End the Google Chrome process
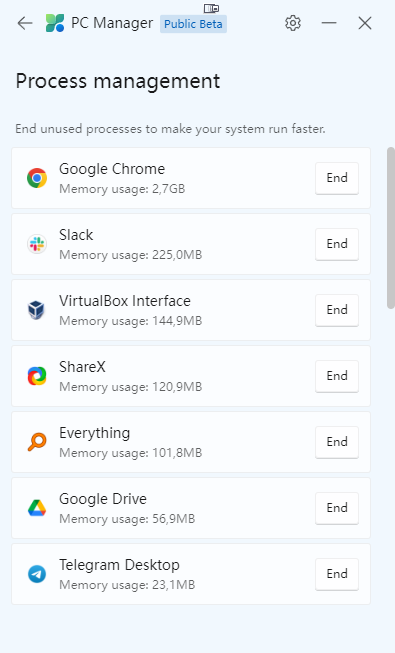 [337, 178]
